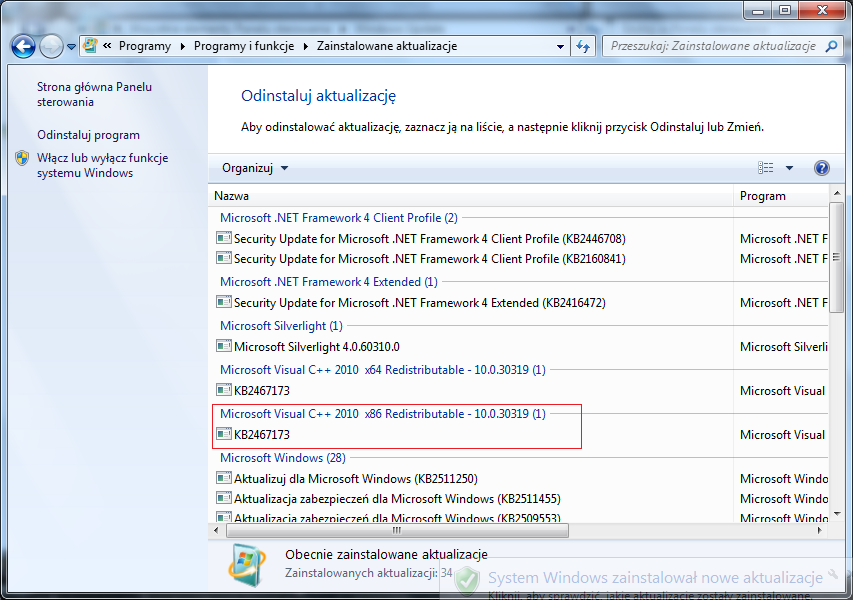Viewport: 853px width, 600px height.
Task: Collapse the Microsoft Windows (28) group
Action: (282, 459)
